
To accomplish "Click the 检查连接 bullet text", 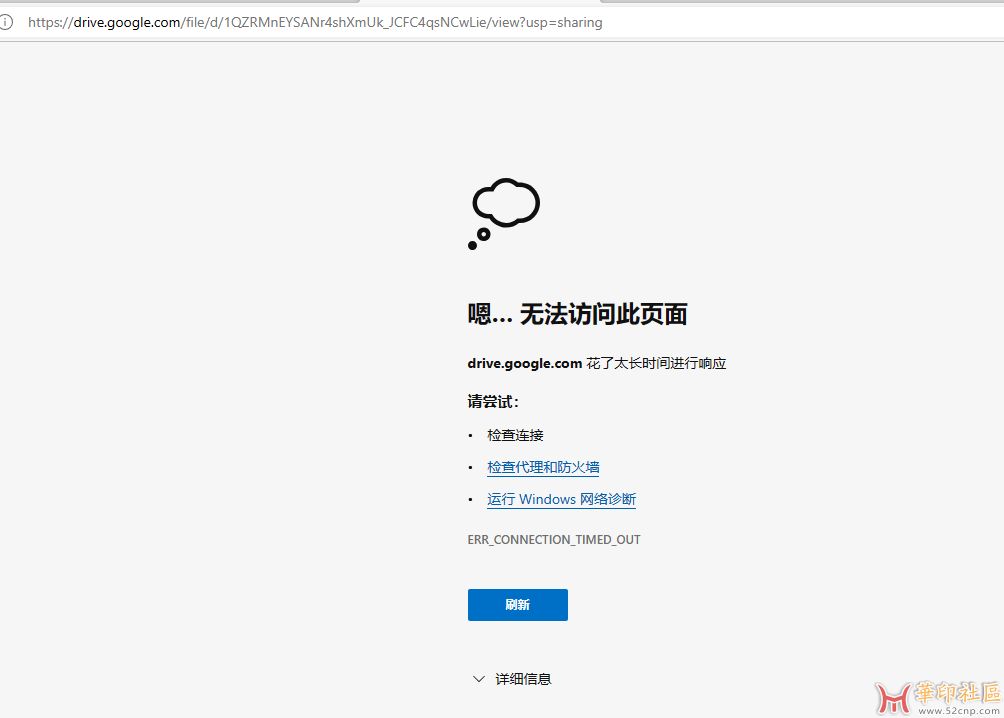I will (x=515, y=435).
